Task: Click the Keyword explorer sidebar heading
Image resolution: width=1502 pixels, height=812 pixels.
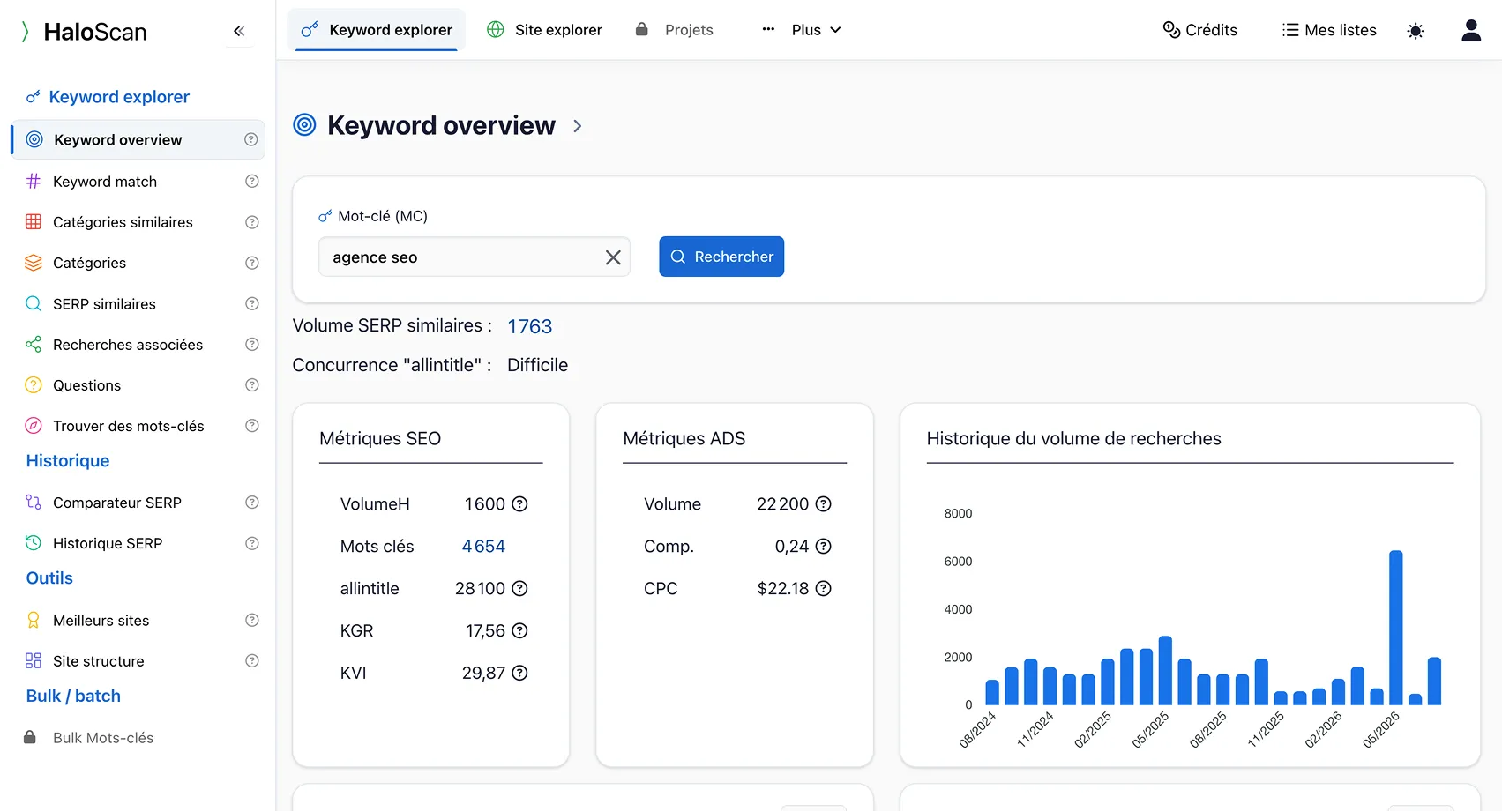Action: [x=108, y=97]
